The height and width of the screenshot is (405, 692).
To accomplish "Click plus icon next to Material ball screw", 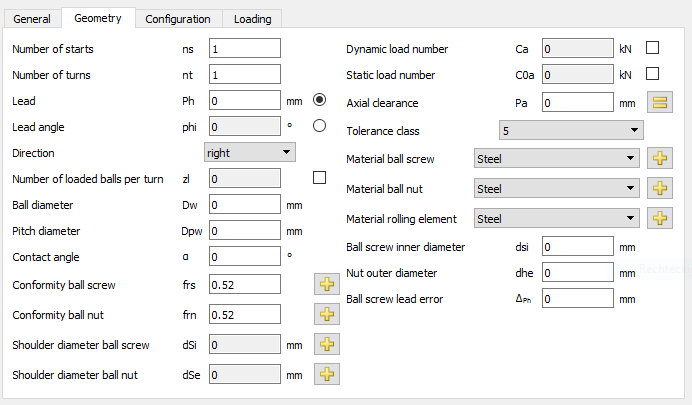I will tap(660, 158).
